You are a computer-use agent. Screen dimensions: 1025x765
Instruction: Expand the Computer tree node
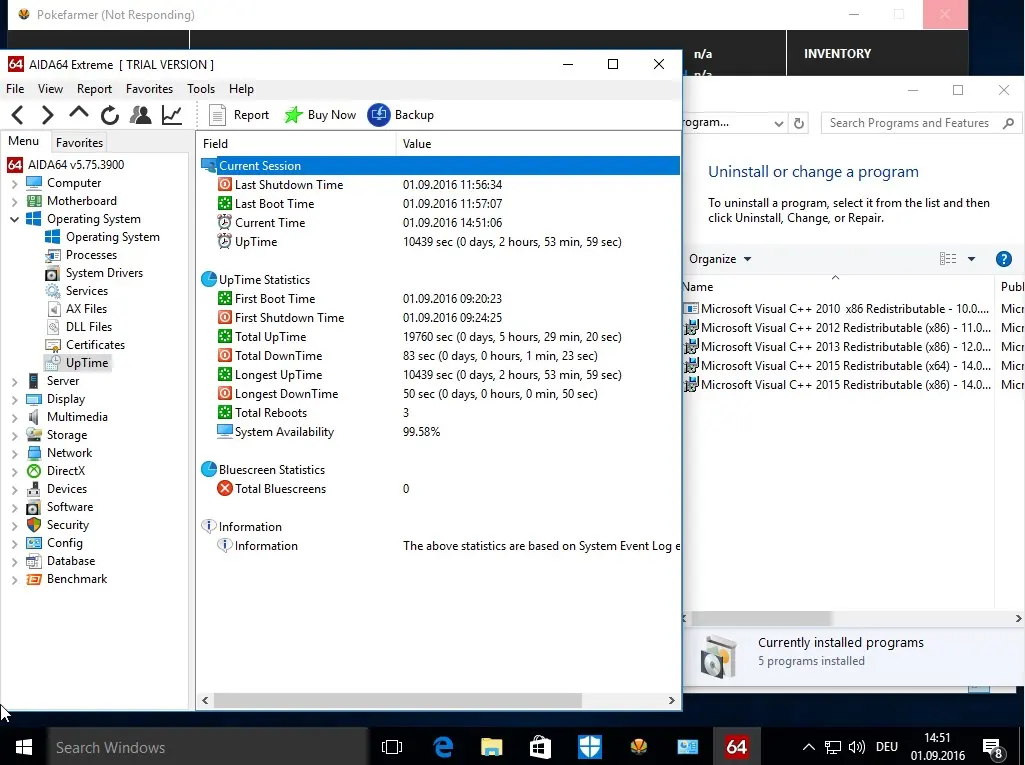pyautogui.click(x=14, y=184)
